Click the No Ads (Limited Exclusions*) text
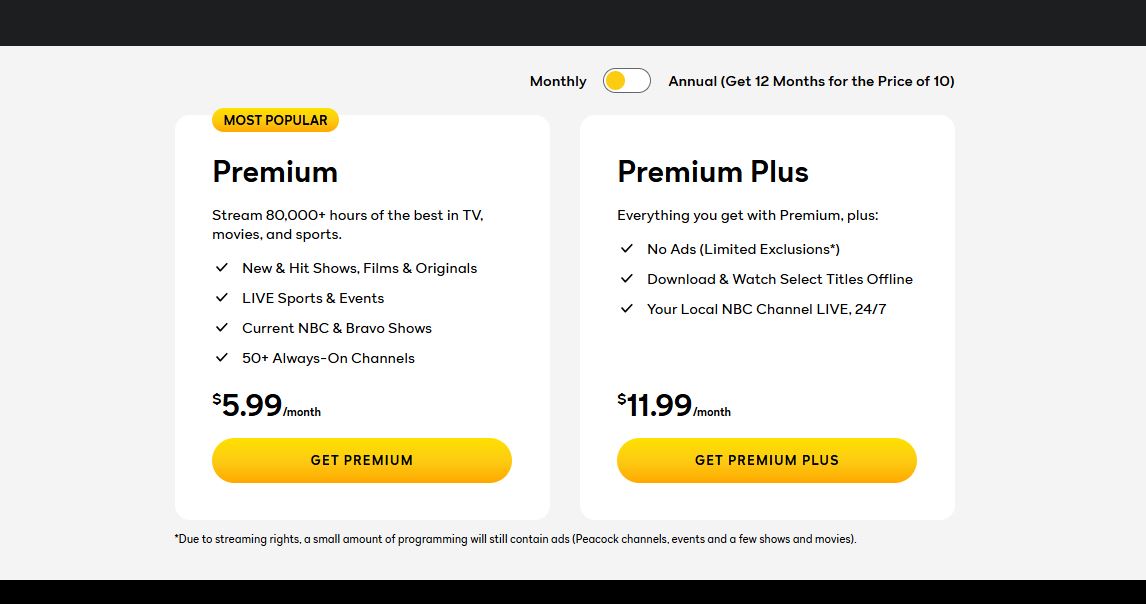This screenshot has height=604, width=1146. [x=743, y=249]
